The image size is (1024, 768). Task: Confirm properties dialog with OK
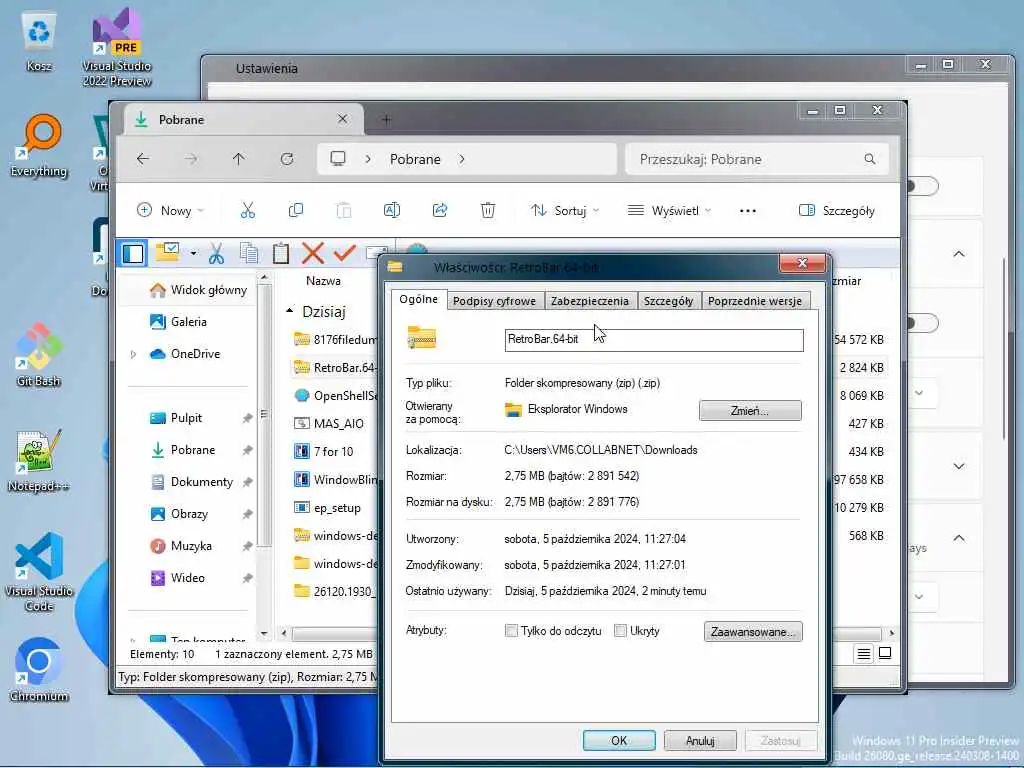[x=619, y=741]
